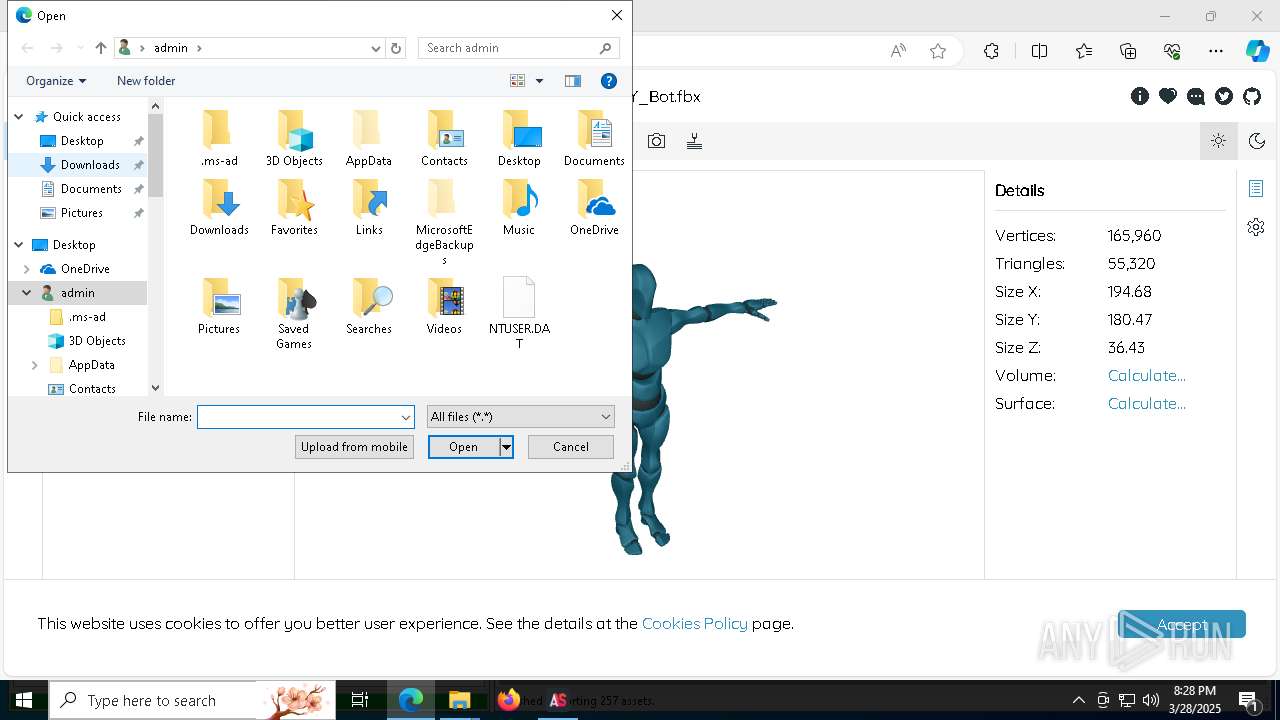Viewport: 1280px width, 720px height.
Task: Select the Desktop folder in file list
Action: [x=519, y=138]
